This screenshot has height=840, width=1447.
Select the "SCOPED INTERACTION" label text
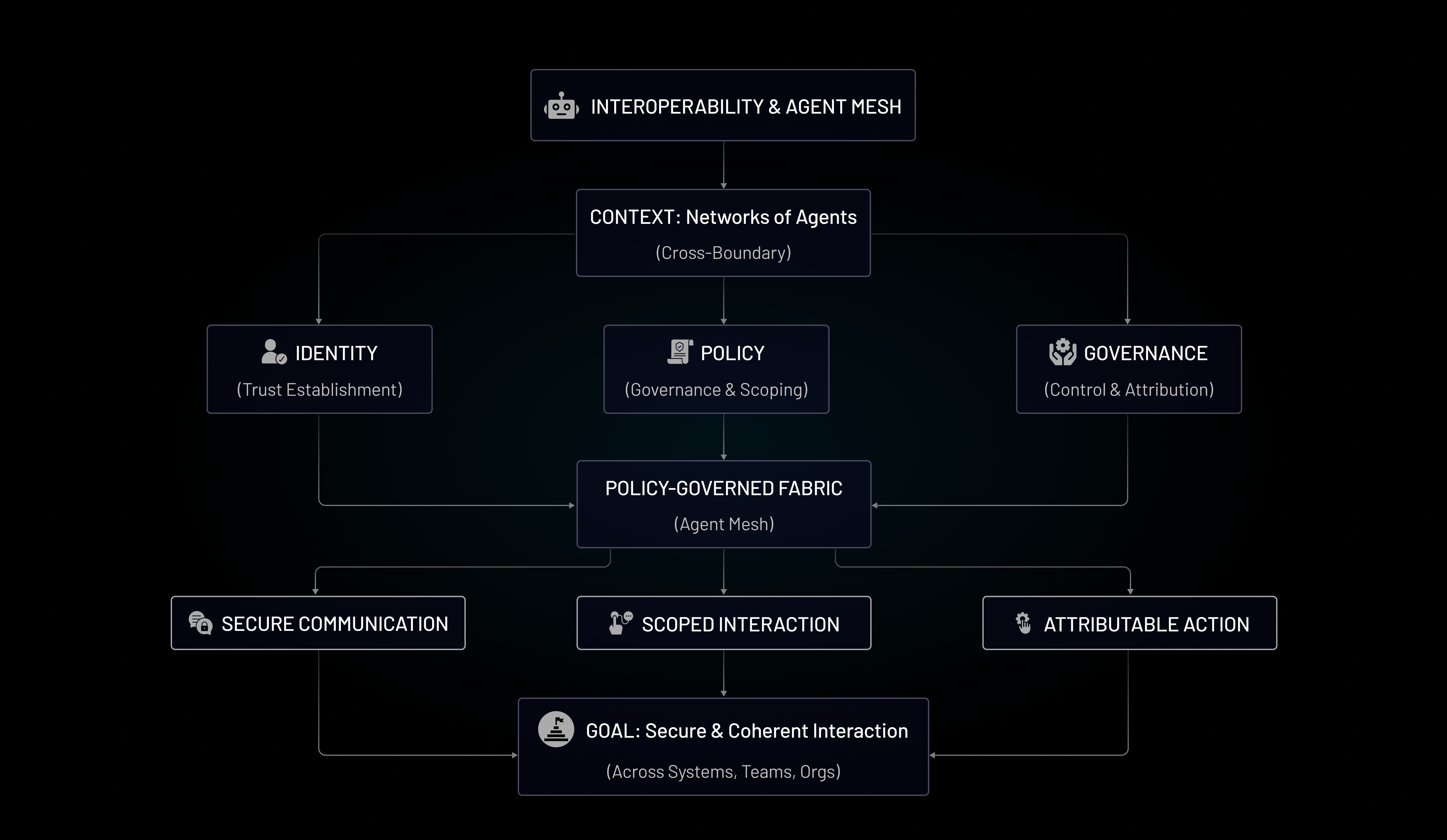pyautogui.click(x=740, y=625)
